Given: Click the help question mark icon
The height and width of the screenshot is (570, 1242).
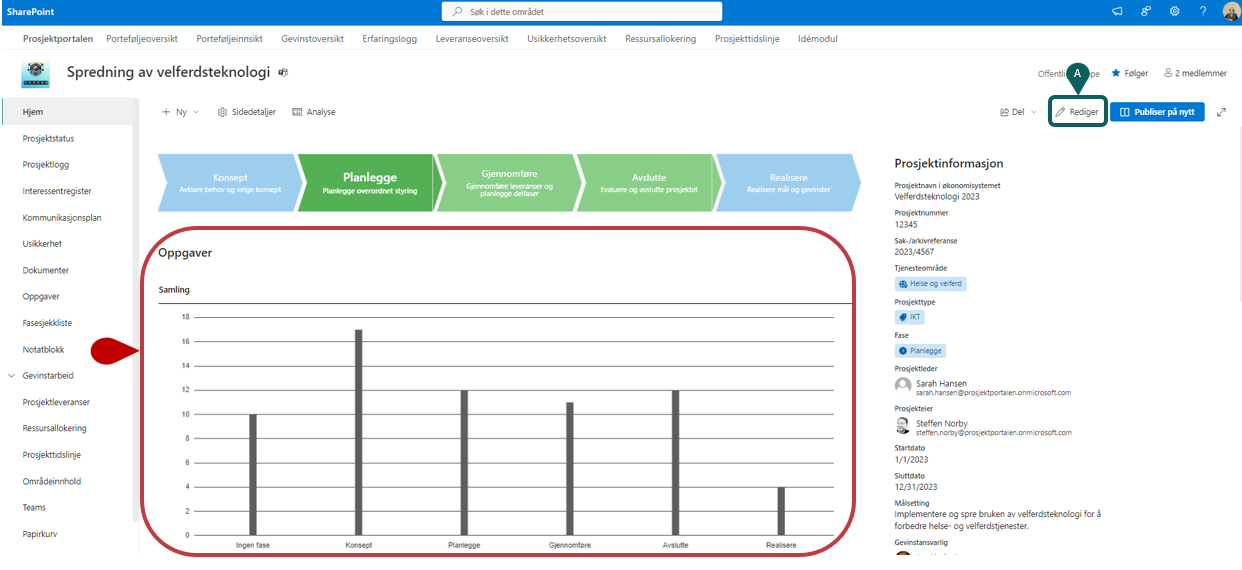Looking at the screenshot, I should click(1203, 12).
